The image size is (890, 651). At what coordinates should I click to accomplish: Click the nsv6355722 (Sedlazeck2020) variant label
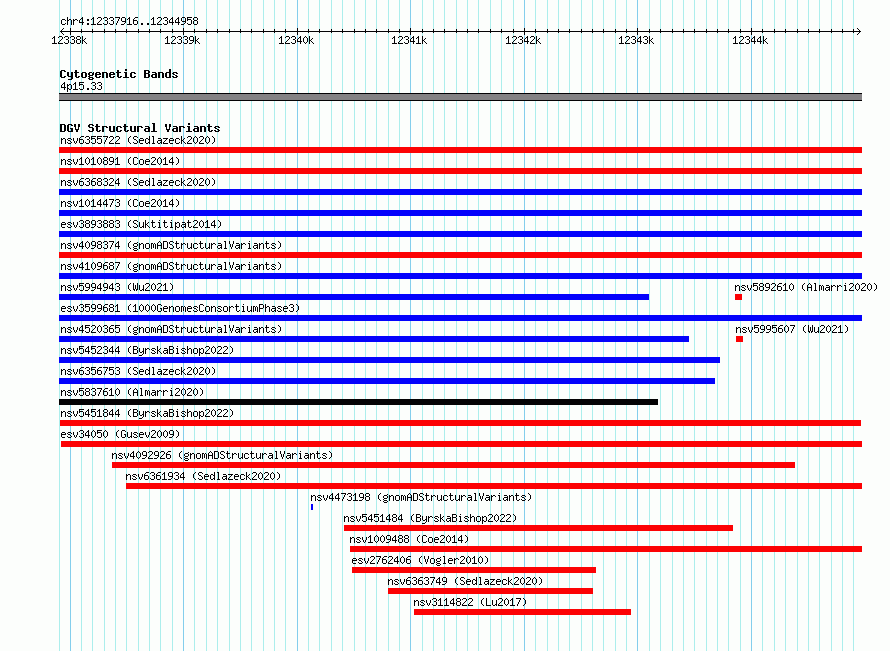tap(138, 140)
